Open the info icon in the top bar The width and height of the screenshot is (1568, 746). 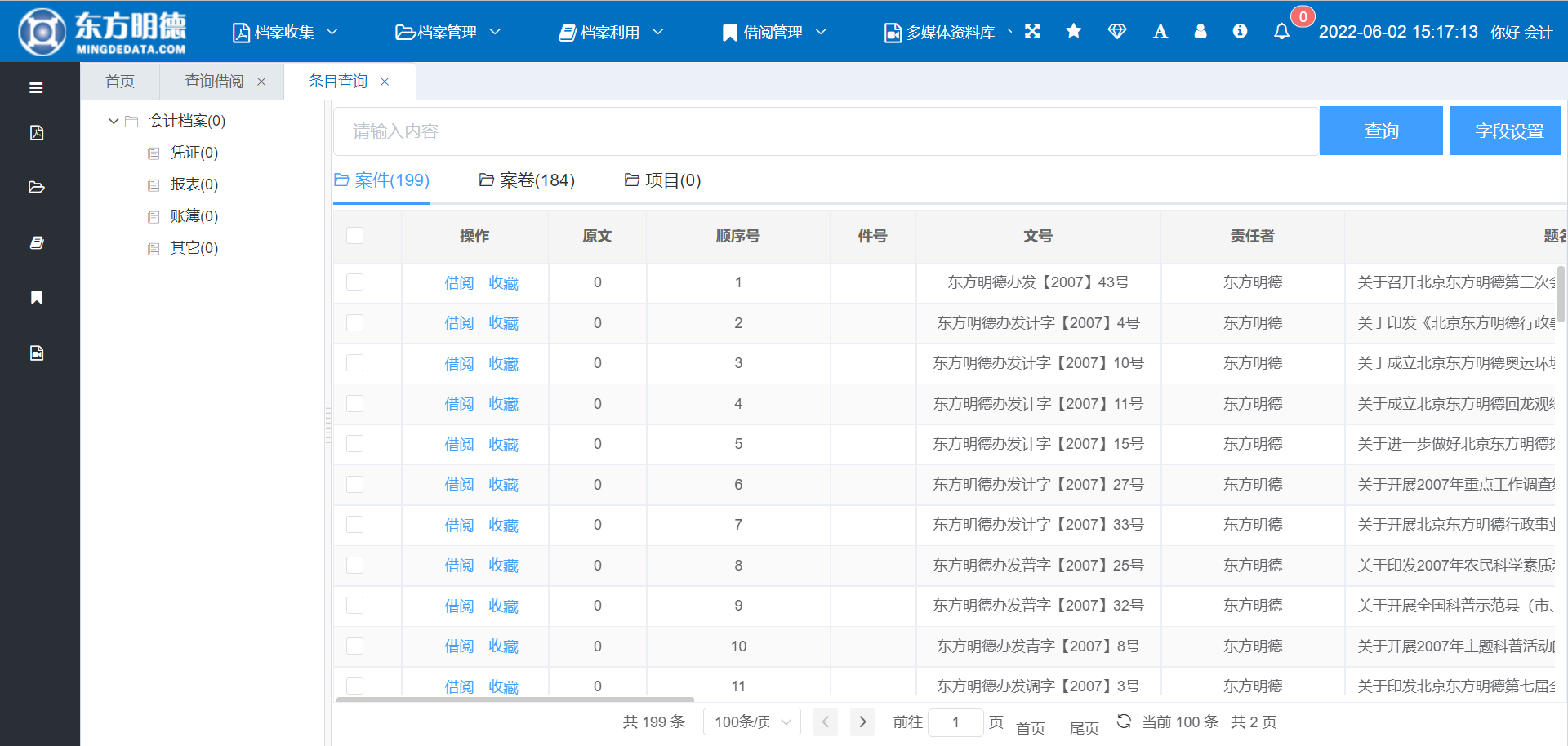coord(1240,31)
